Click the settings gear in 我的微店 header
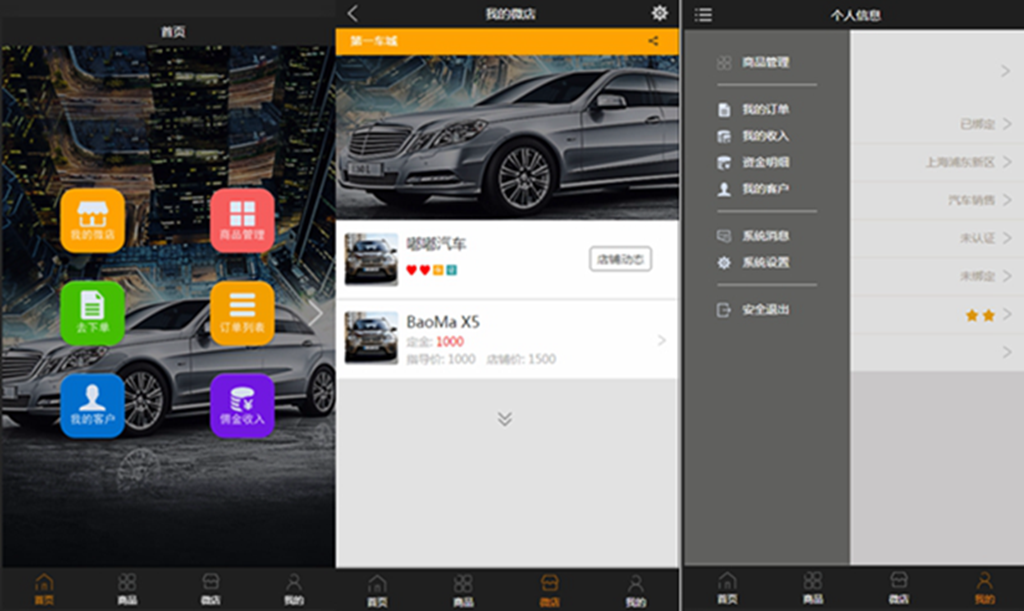 659,13
